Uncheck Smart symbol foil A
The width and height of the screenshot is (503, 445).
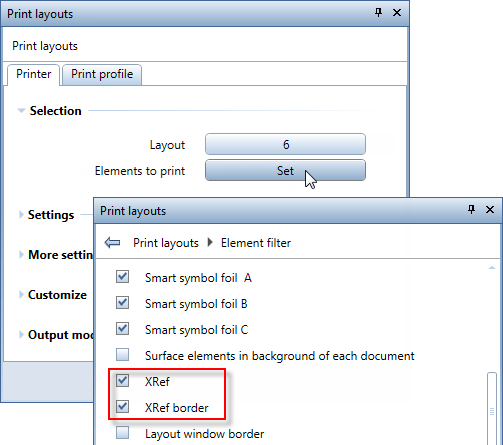click(122, 277)
